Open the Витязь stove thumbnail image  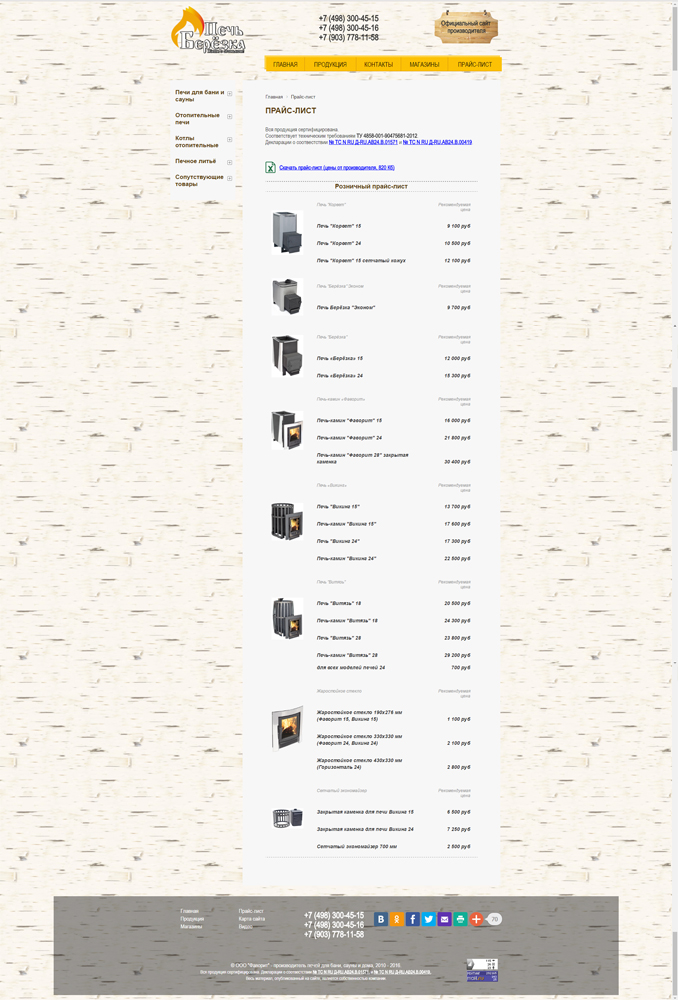(287, 618)
